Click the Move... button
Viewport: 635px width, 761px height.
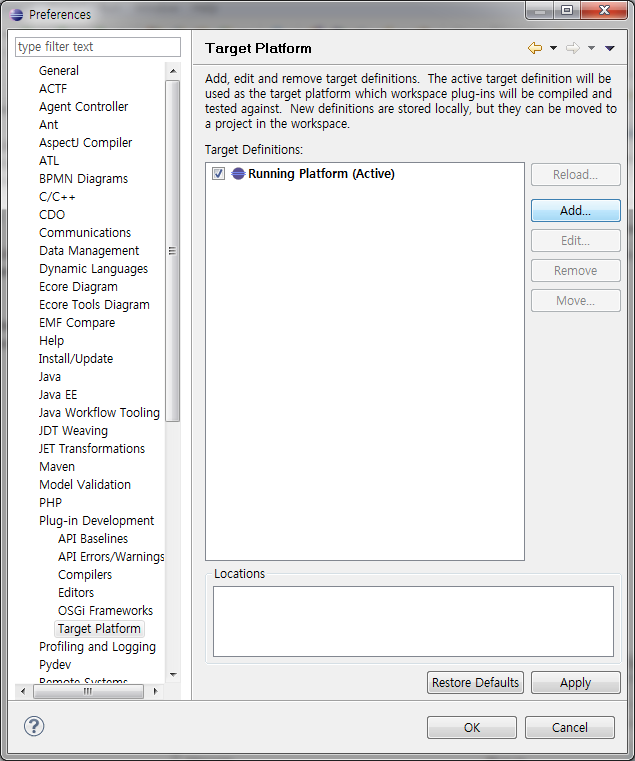(x=576, y=301)
